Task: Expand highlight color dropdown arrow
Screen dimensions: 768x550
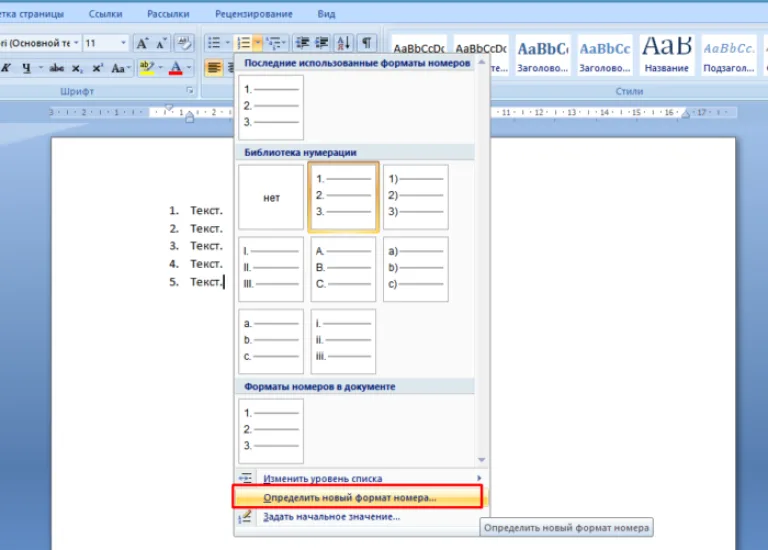Action: pyautogui.click(x=160, y=68)
